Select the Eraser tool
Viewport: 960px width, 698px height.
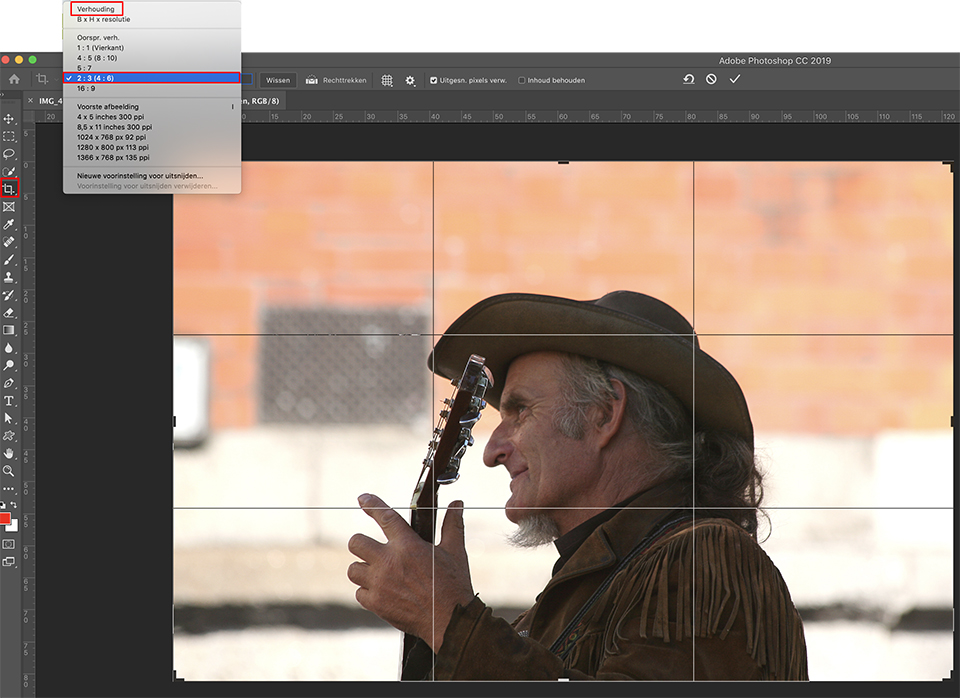point(9,313)
